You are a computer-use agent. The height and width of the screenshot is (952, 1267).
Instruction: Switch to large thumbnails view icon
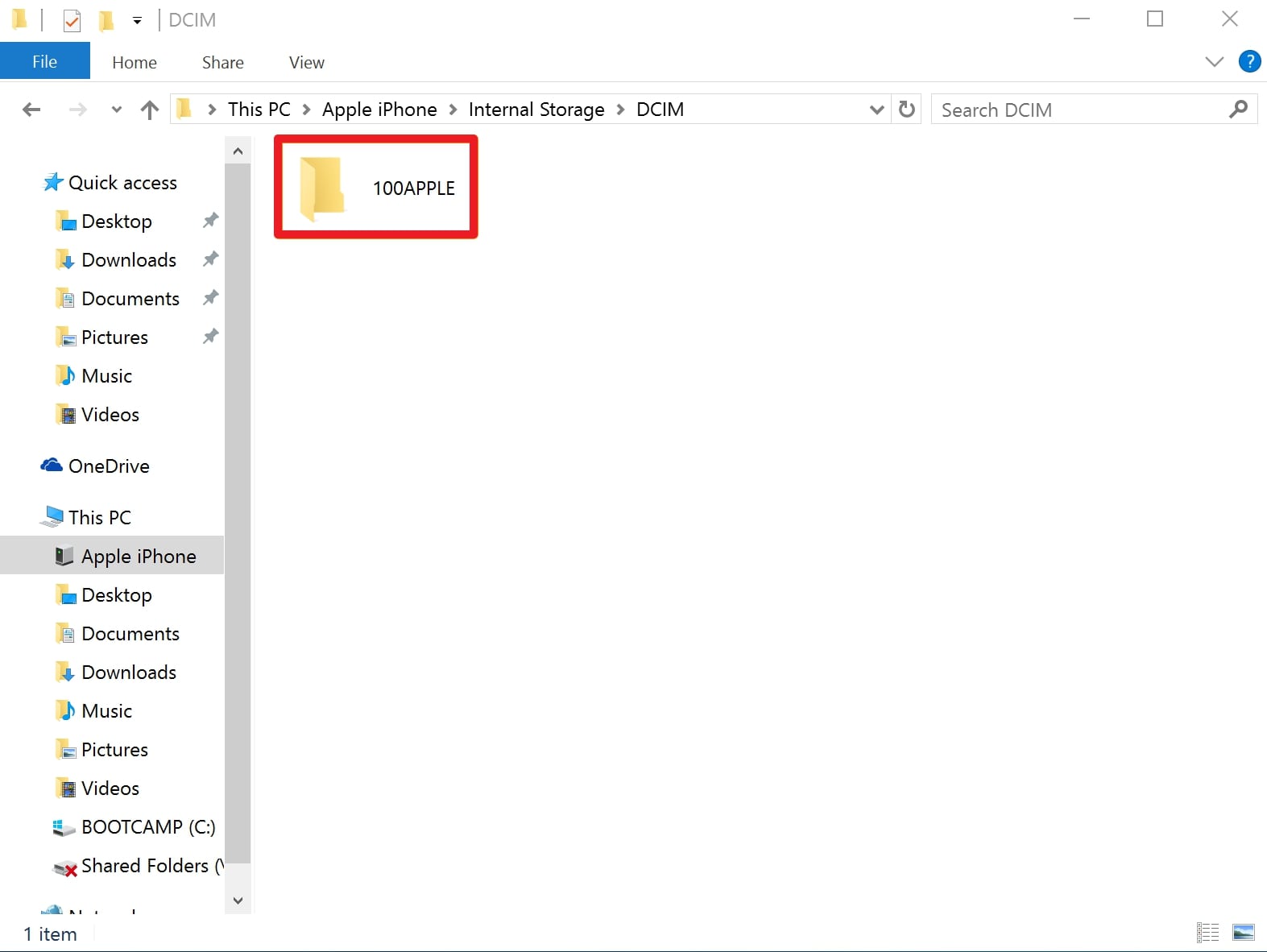[x=1243, y=933]
